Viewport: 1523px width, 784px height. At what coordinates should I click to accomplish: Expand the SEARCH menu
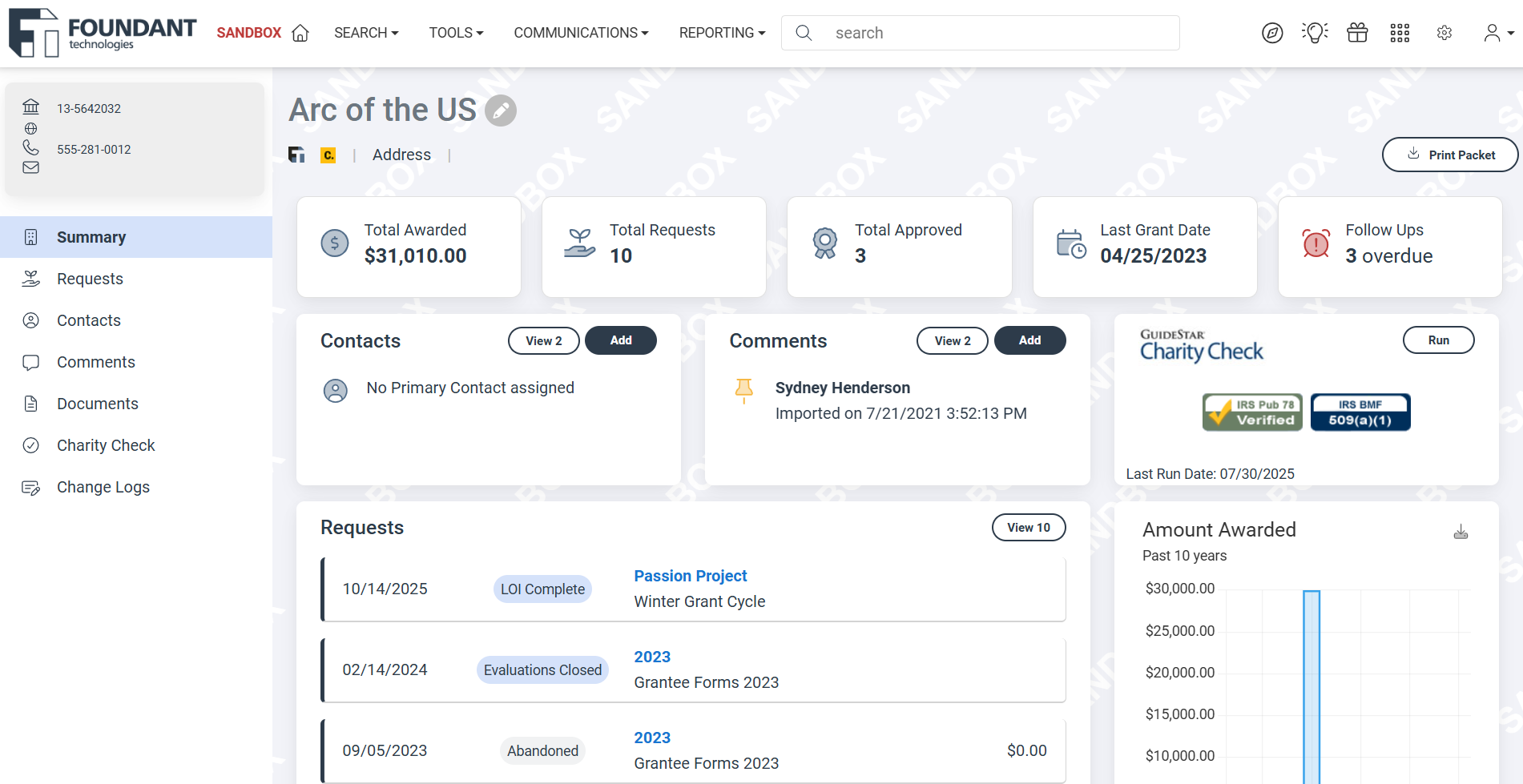pyautogui.click(x=366, y=33)
